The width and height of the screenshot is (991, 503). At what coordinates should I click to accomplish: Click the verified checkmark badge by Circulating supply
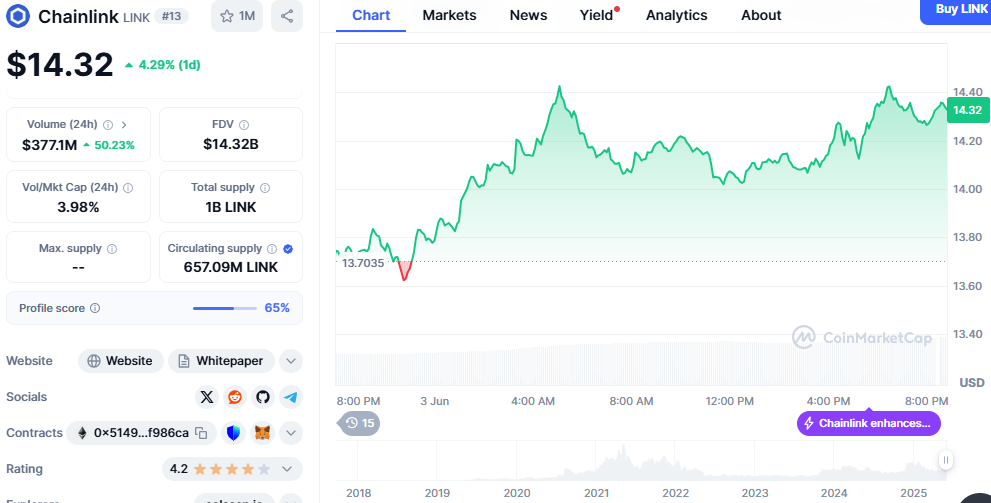[288, 249]
